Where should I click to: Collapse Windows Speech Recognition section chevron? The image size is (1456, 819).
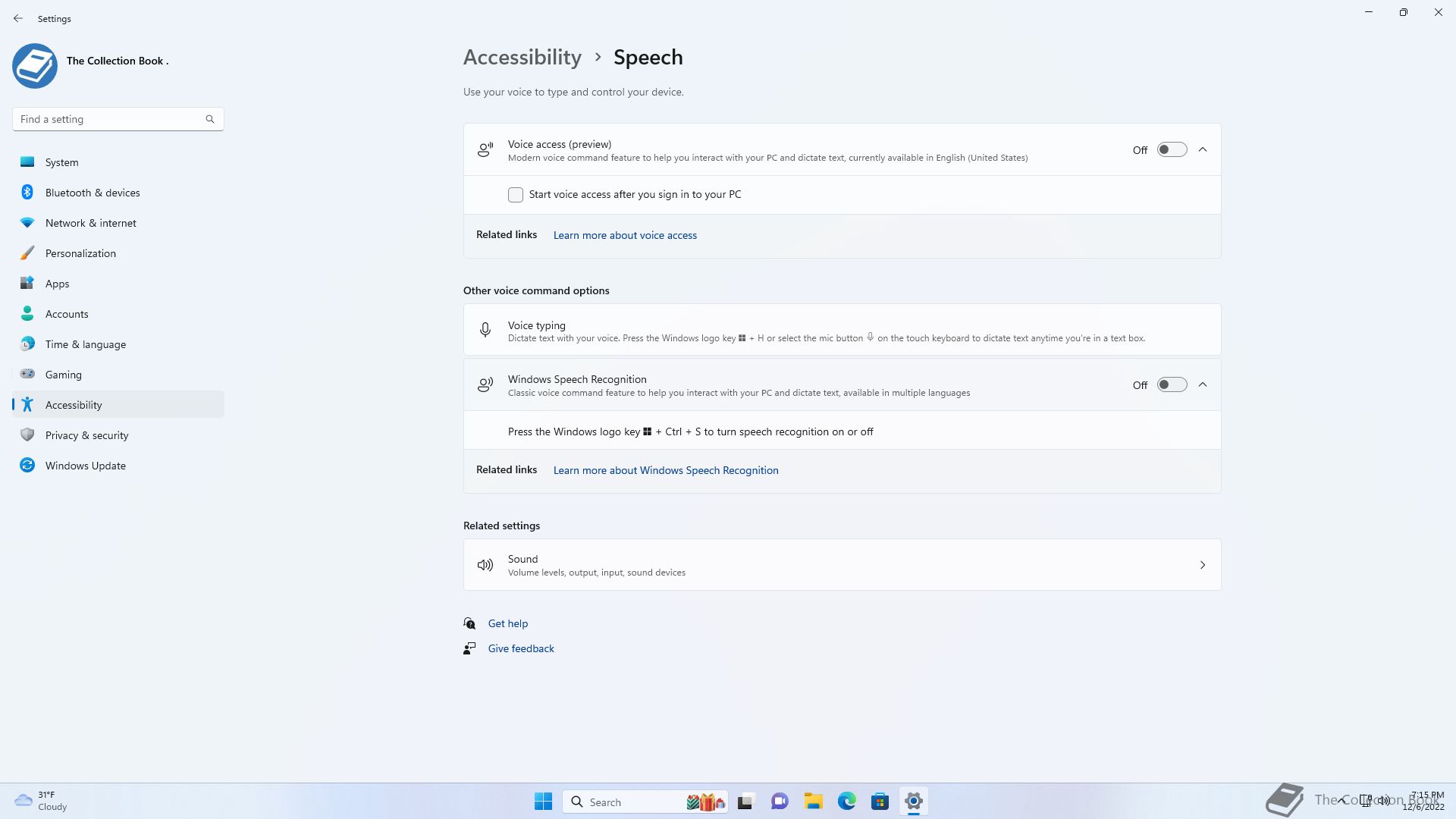[x=1203, y=385]
